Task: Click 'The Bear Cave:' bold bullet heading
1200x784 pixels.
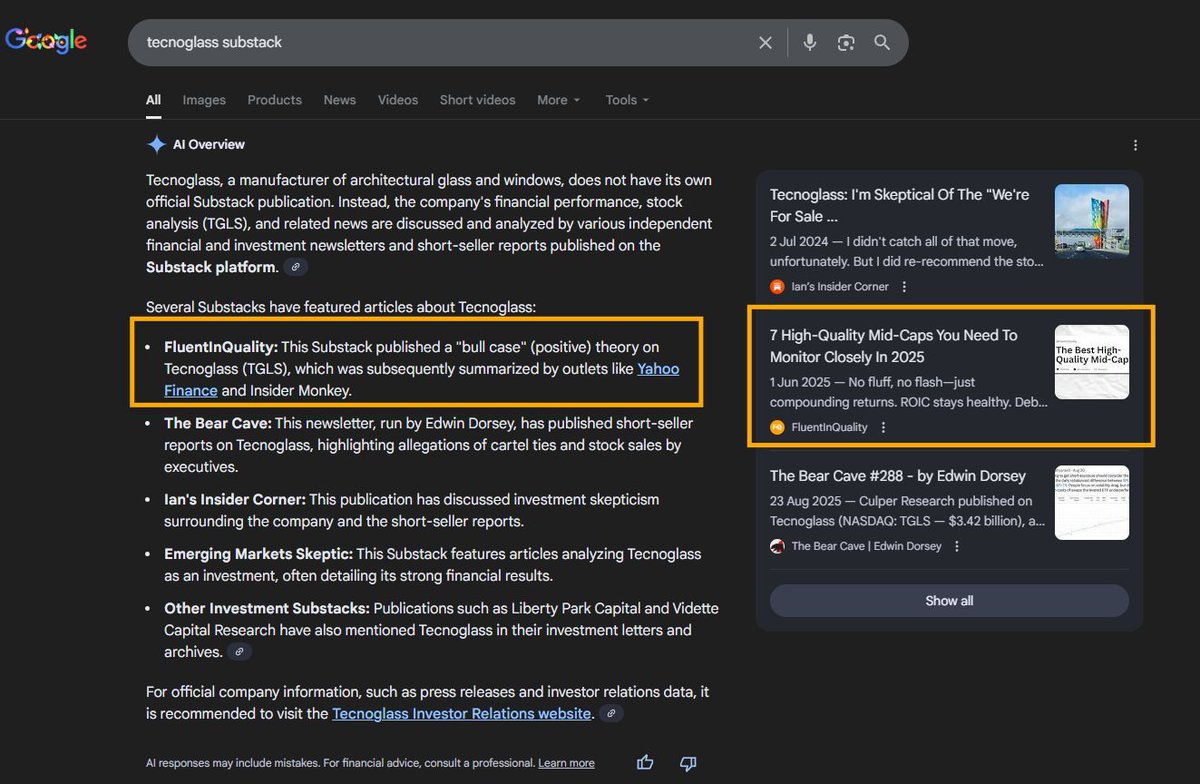Action: point(217,424)
